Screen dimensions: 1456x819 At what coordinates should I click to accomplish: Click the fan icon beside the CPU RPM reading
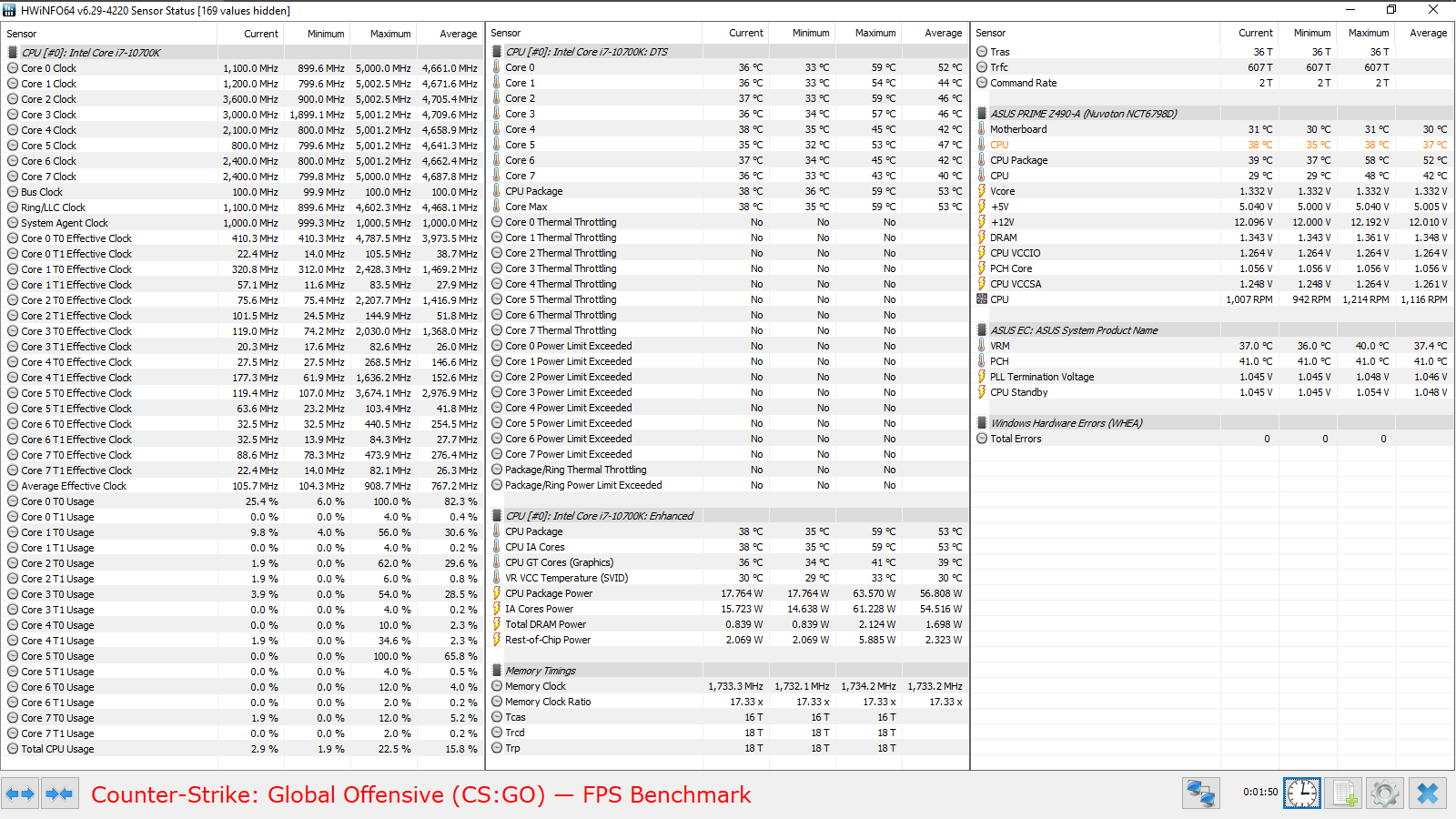click(981, 299)
